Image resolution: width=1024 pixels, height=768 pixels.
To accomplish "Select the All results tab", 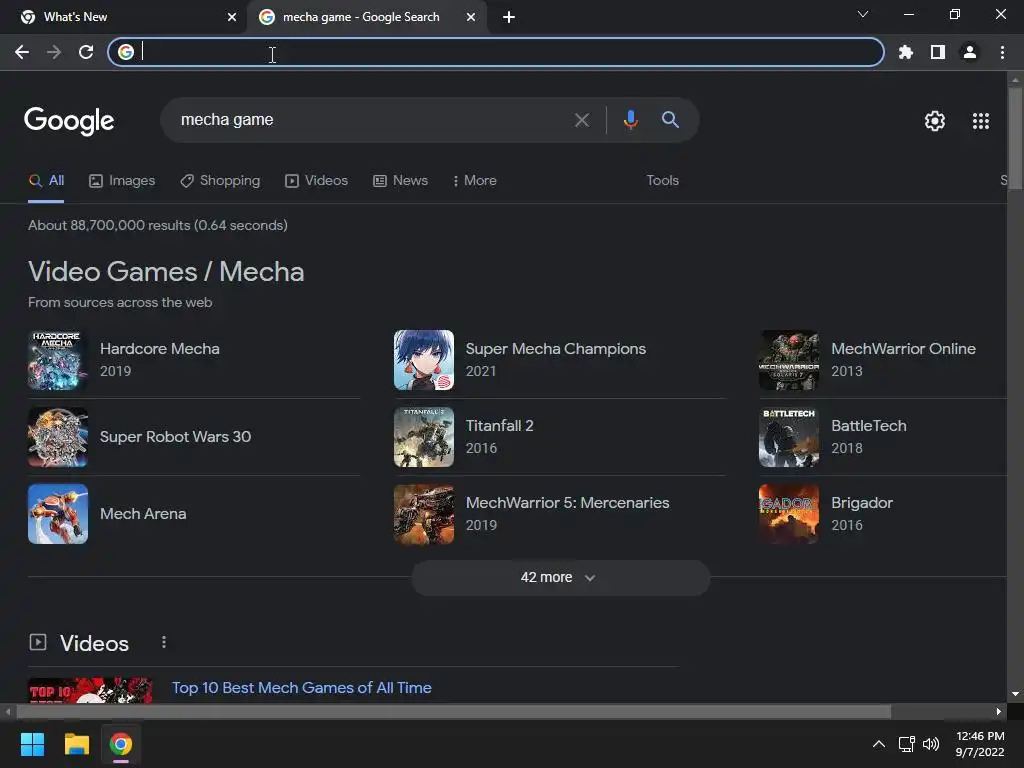I will click(46, 181).
